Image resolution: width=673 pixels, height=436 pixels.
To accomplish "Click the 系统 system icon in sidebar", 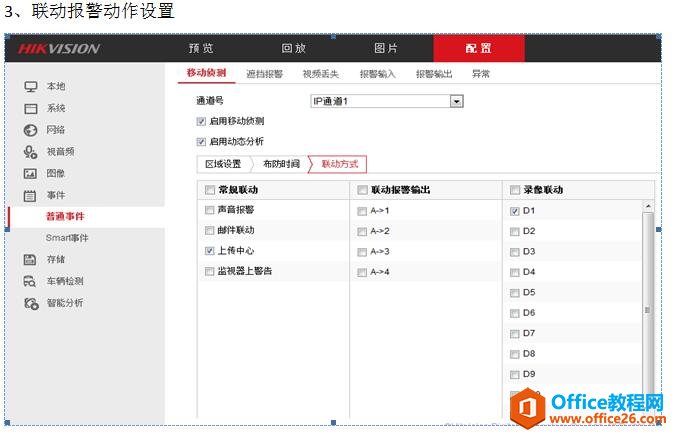I will click(30, 108).
